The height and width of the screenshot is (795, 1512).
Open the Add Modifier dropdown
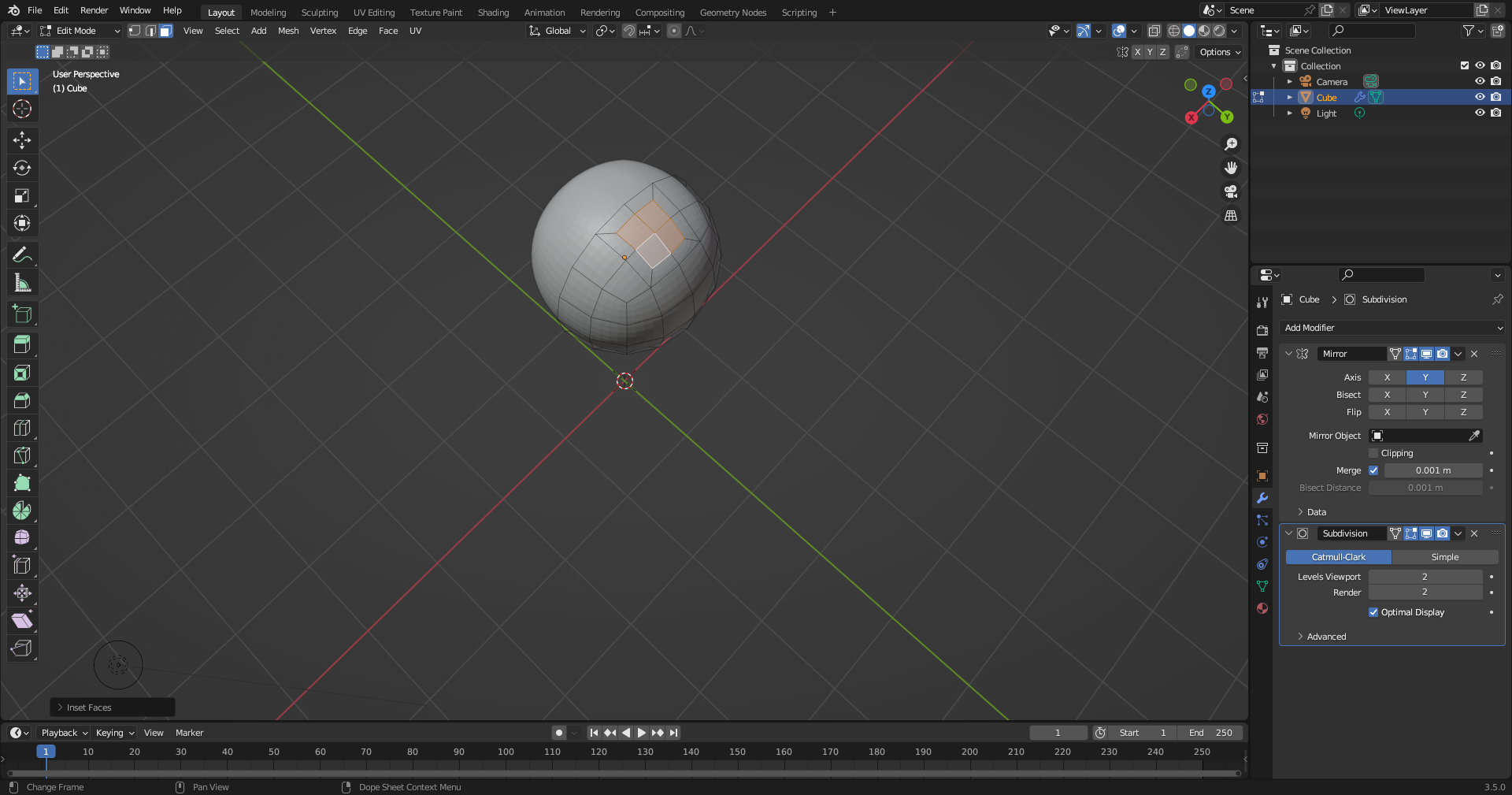point(1393,328)
